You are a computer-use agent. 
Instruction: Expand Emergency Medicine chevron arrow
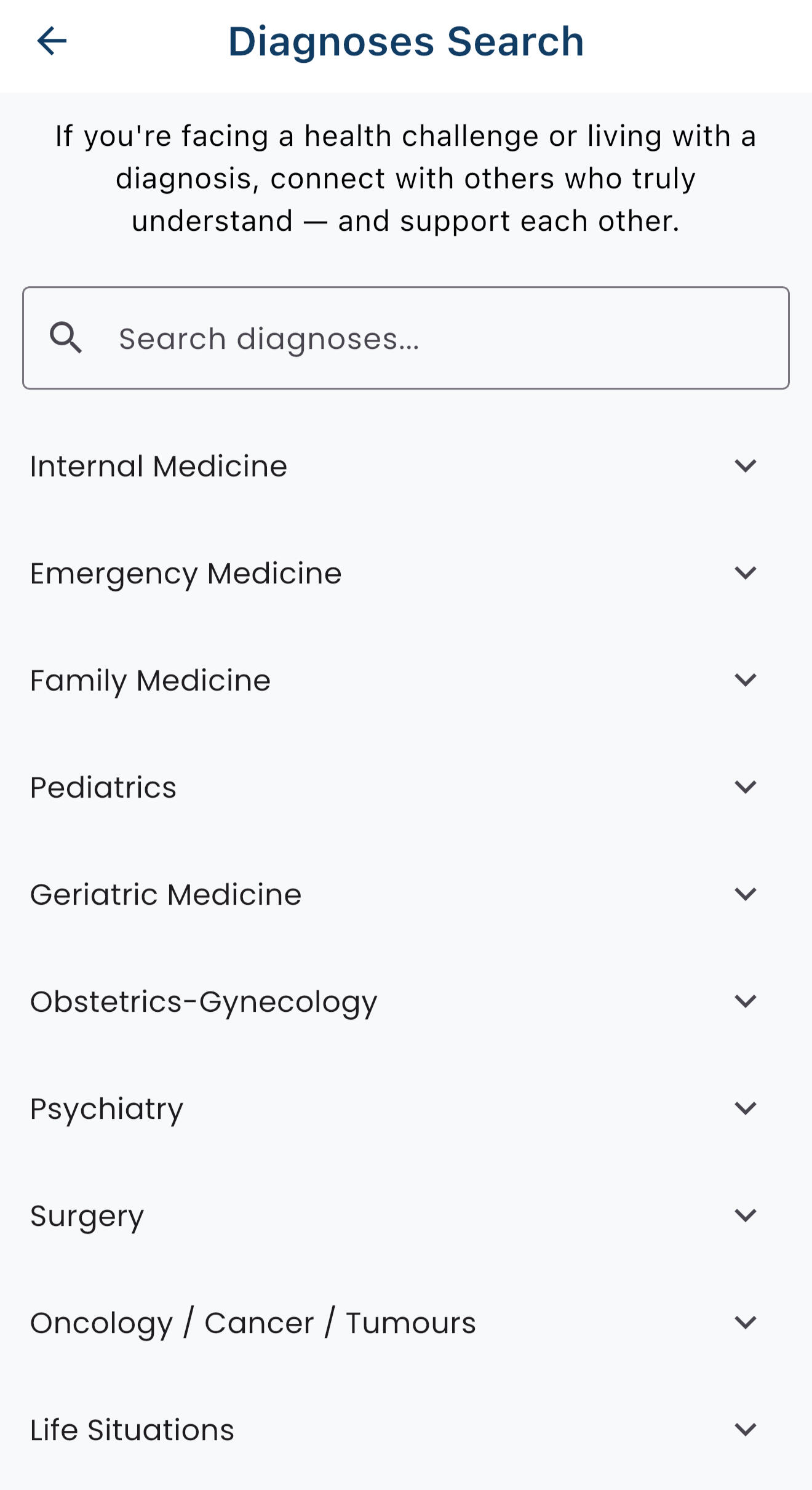pos(745,573)
